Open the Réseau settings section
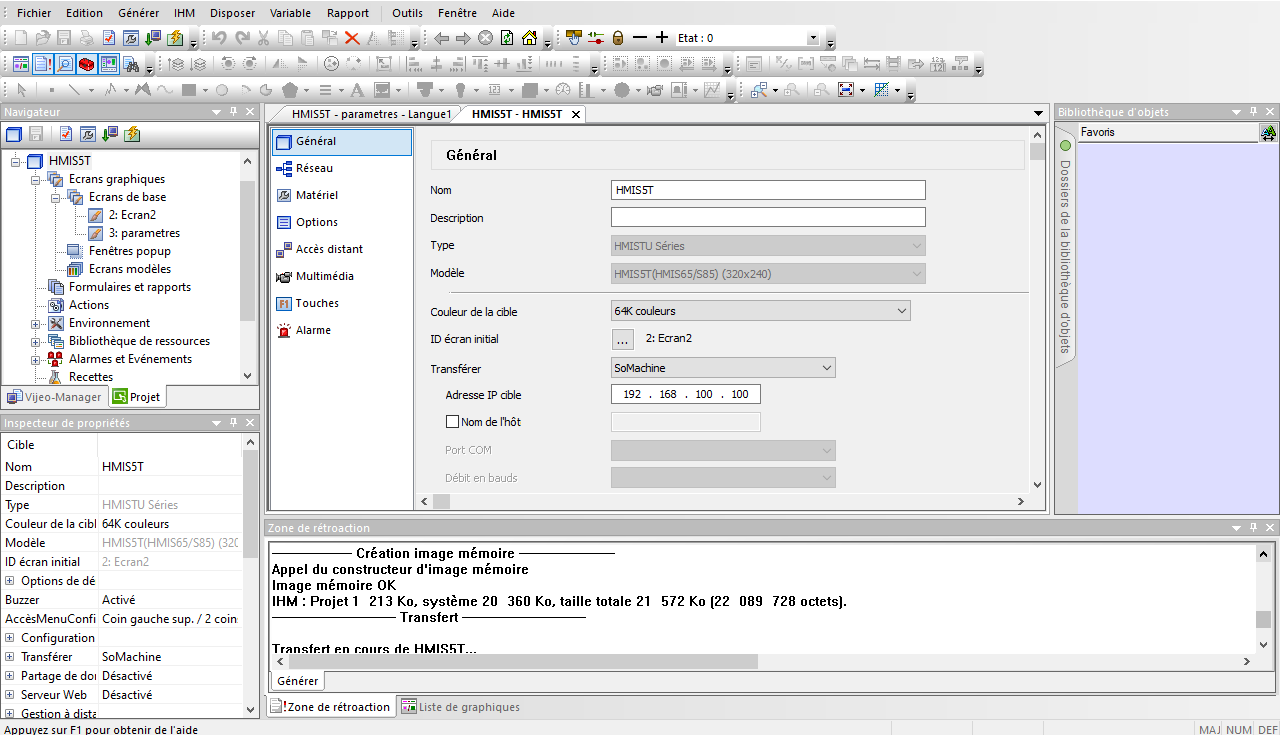The height and width of the screenshot is (735, 1280). [x=314, y=169]
